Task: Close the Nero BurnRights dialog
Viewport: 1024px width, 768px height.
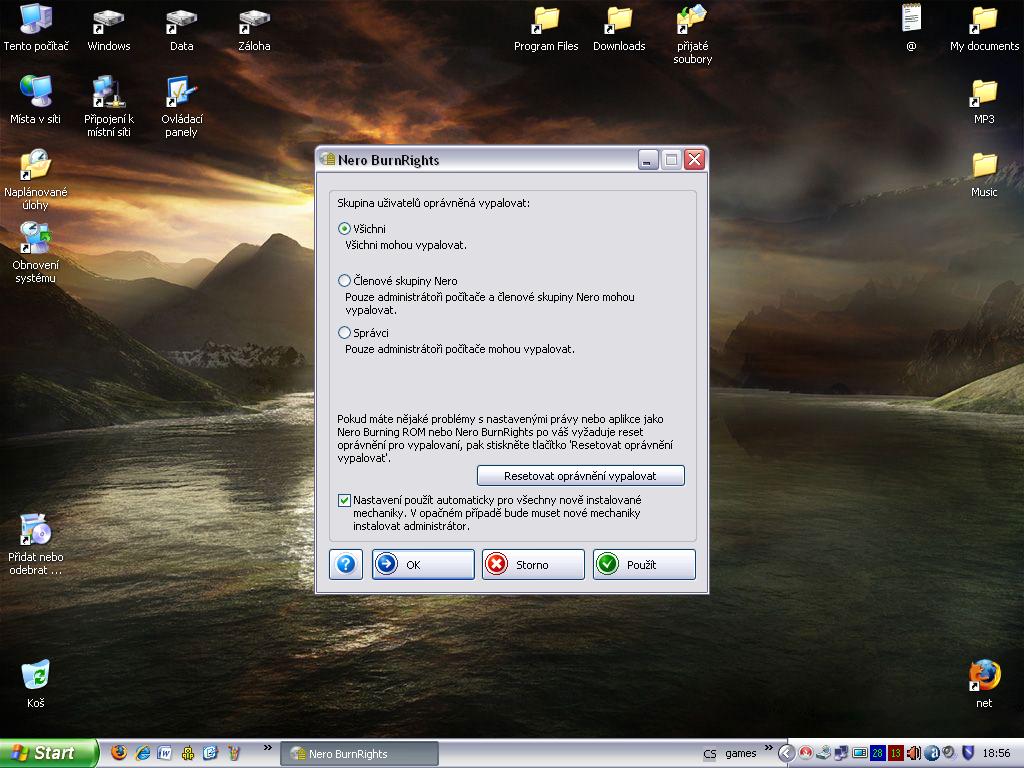Action: click(694, 160)
